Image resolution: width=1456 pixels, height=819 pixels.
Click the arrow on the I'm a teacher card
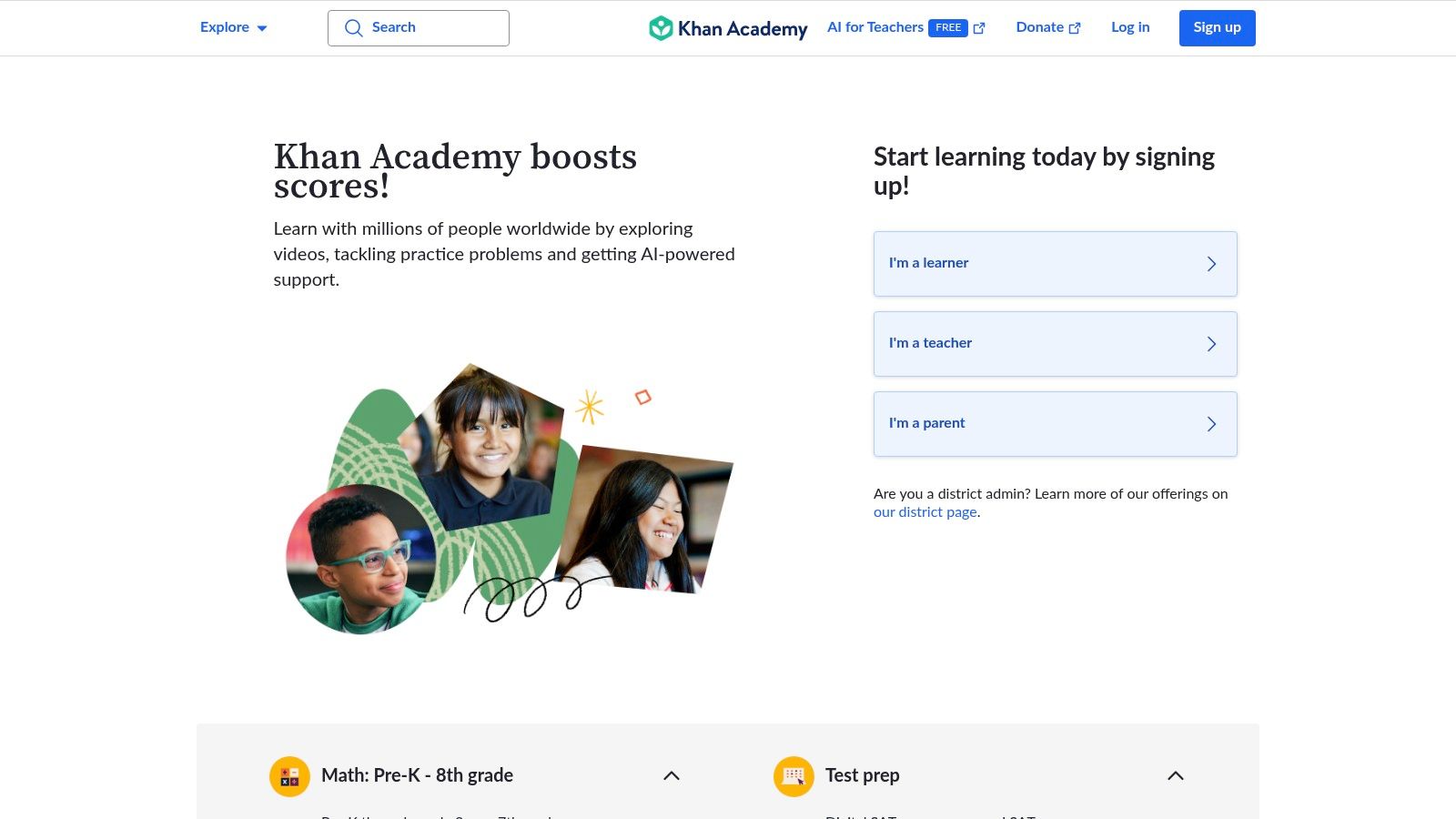[x=1211, y=344]
